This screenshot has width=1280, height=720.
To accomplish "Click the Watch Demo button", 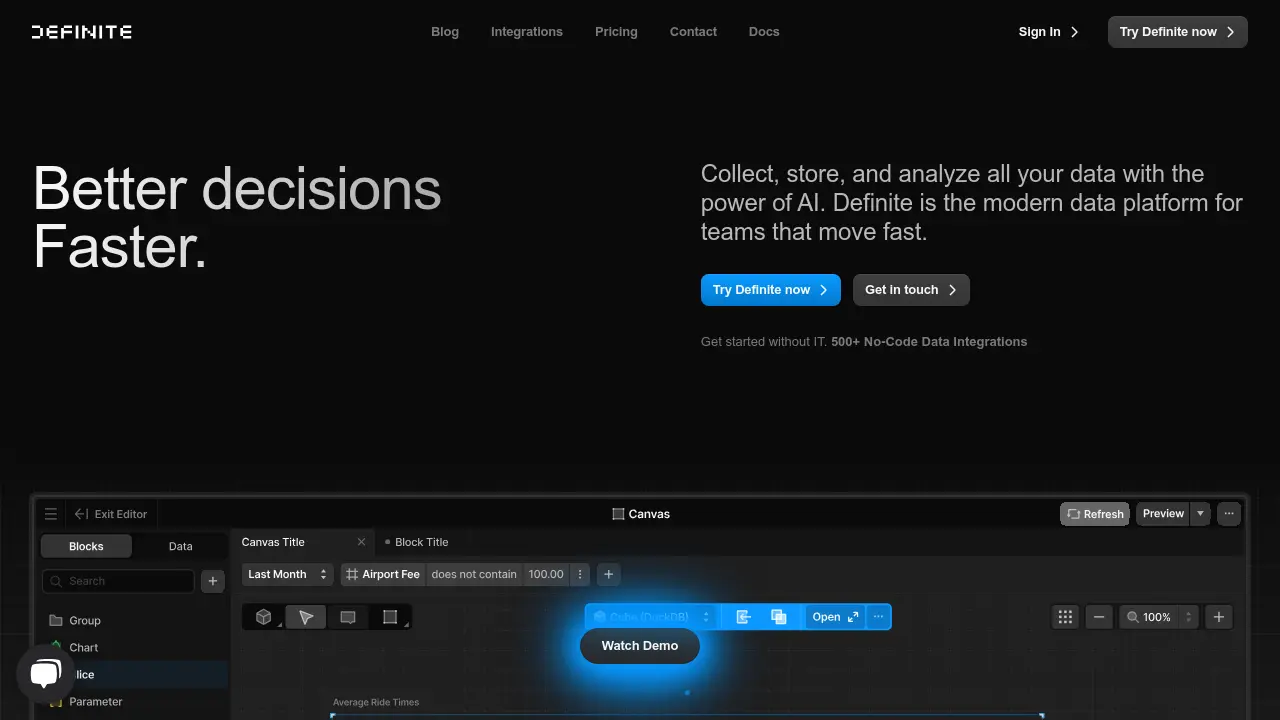I will coord(640,645).
